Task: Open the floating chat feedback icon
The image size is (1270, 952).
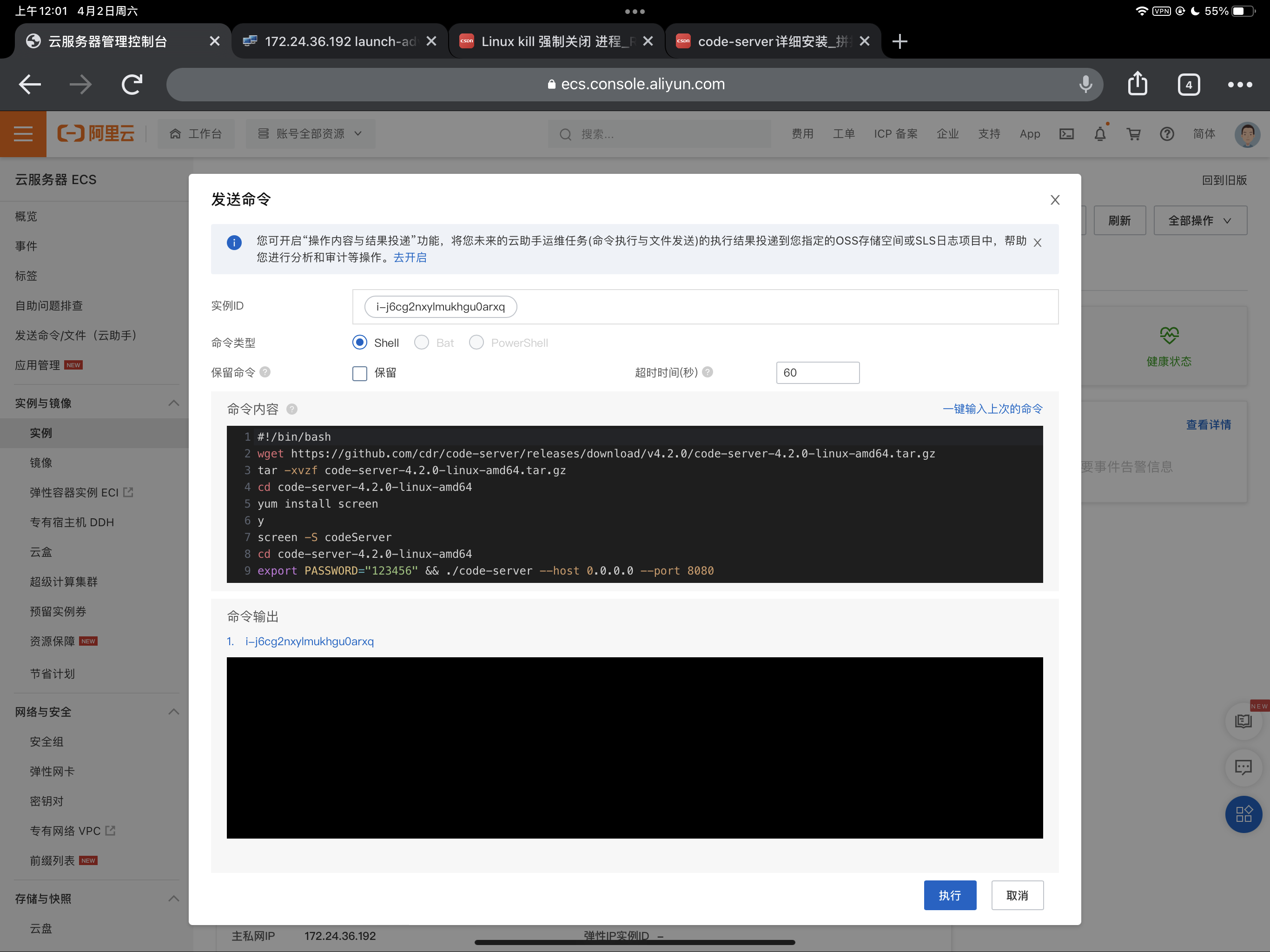Action: tap(1243, 767)
